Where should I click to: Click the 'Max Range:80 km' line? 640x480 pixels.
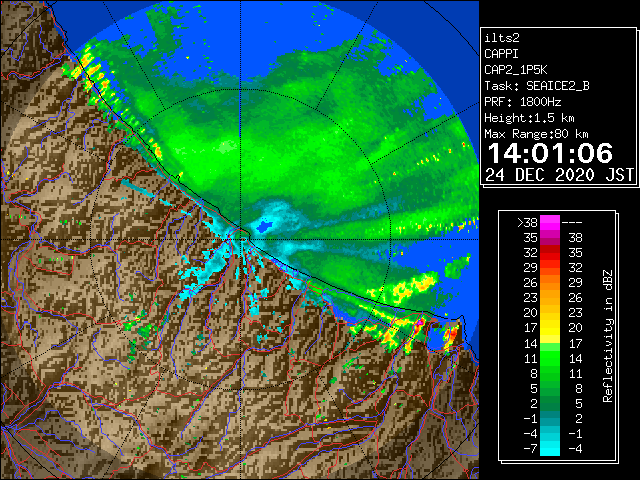536,134
